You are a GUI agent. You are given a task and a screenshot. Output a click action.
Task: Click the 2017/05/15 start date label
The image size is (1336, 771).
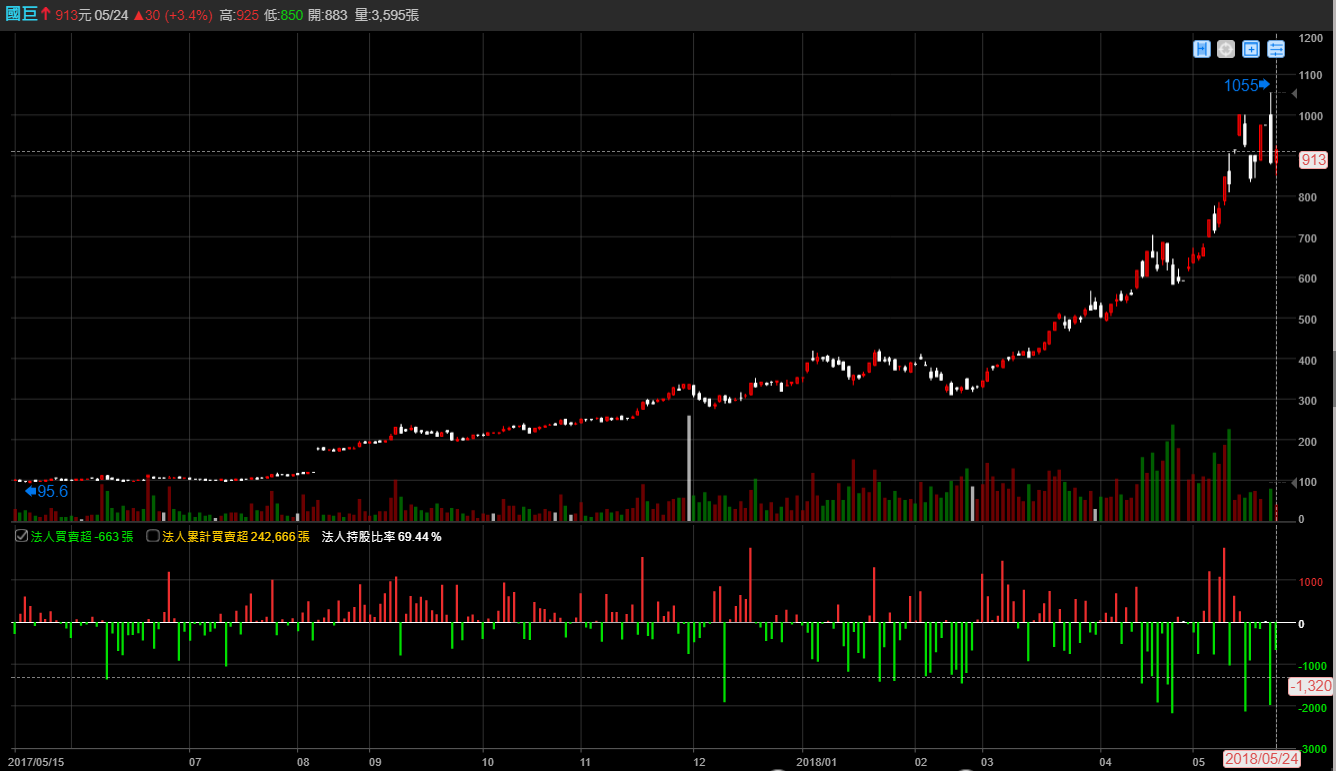point(36,760)
